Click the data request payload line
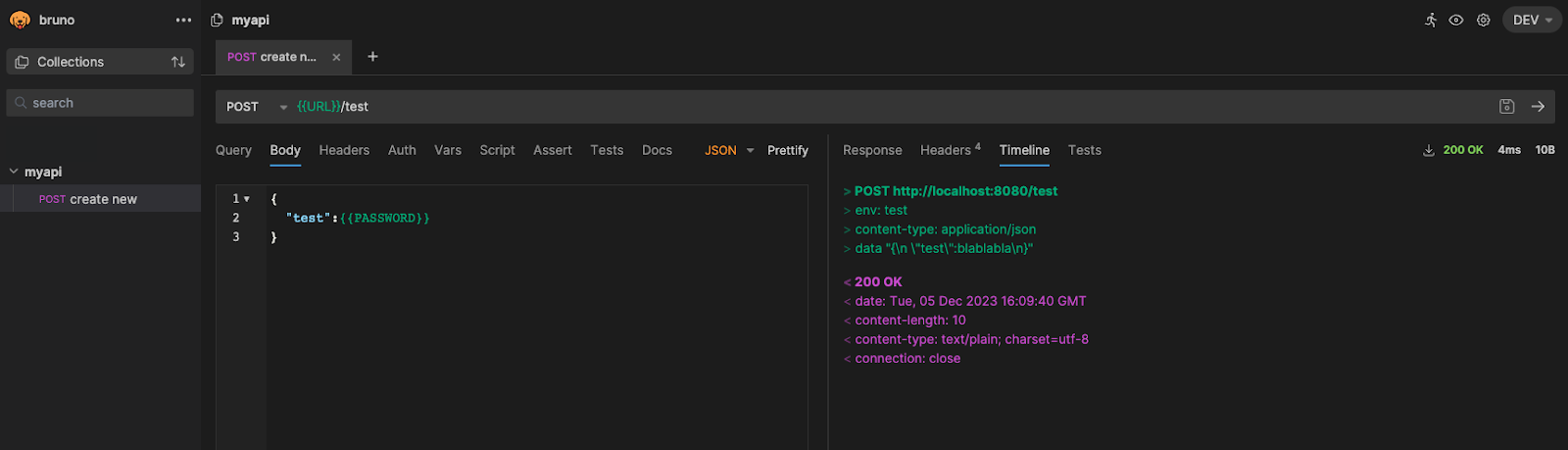This screenshot has height=450, width=1568. click(938, 248)
